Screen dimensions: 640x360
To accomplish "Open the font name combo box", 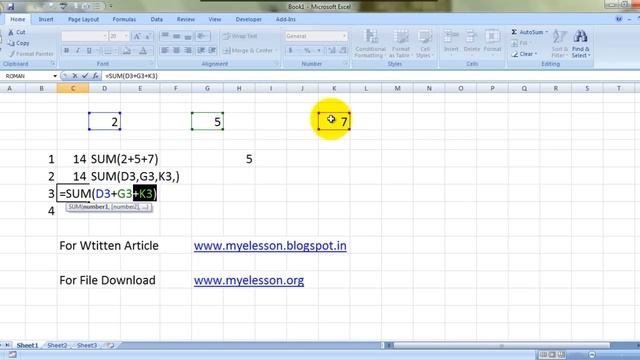I will click(x=84, y=36).
